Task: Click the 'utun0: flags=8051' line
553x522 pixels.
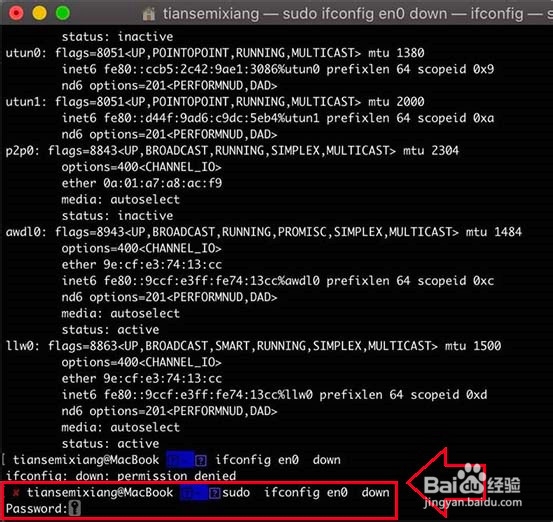Action: (215, 53)
